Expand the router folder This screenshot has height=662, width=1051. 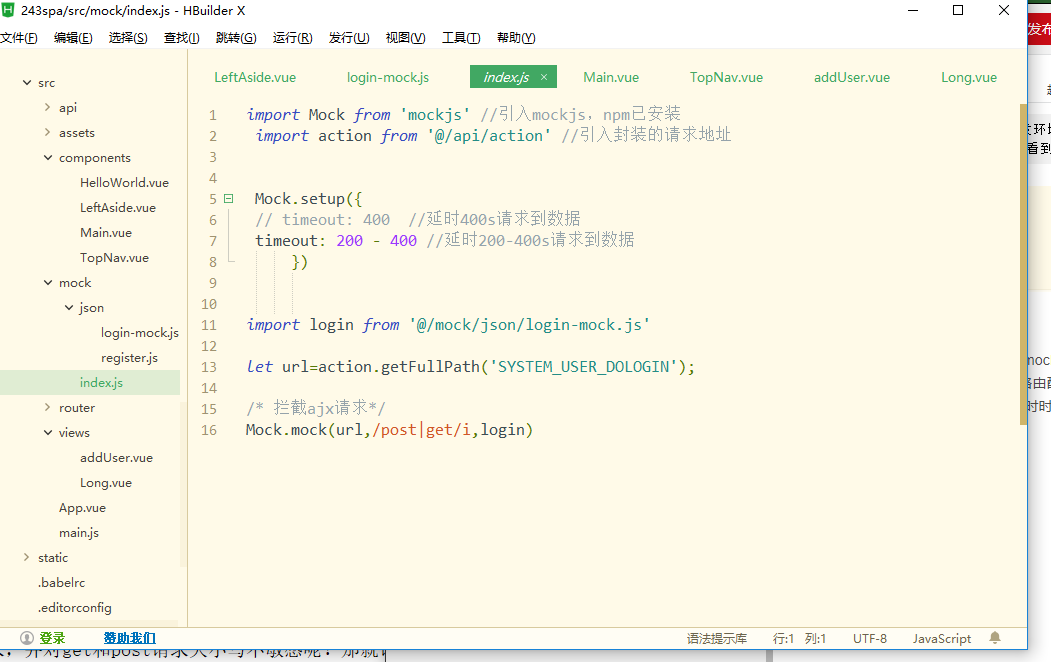tap(47, 407)
